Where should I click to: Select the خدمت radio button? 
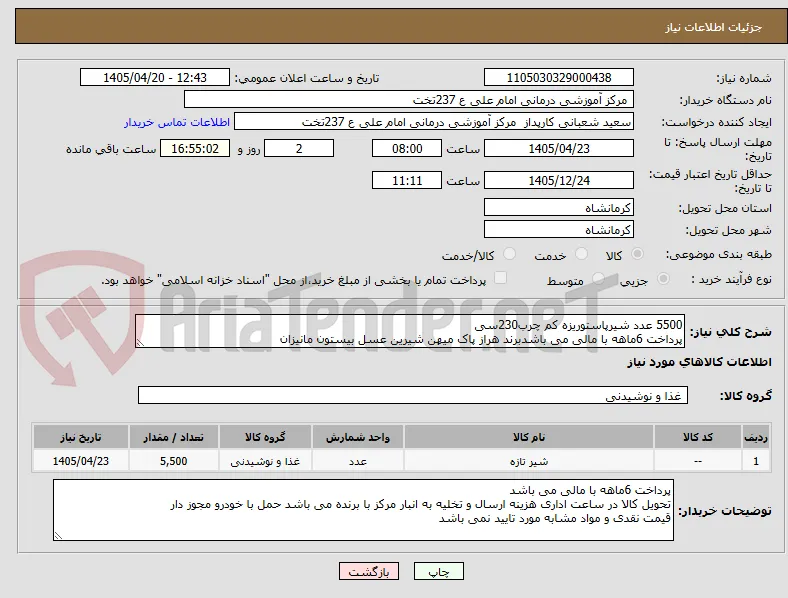(581, 254)
